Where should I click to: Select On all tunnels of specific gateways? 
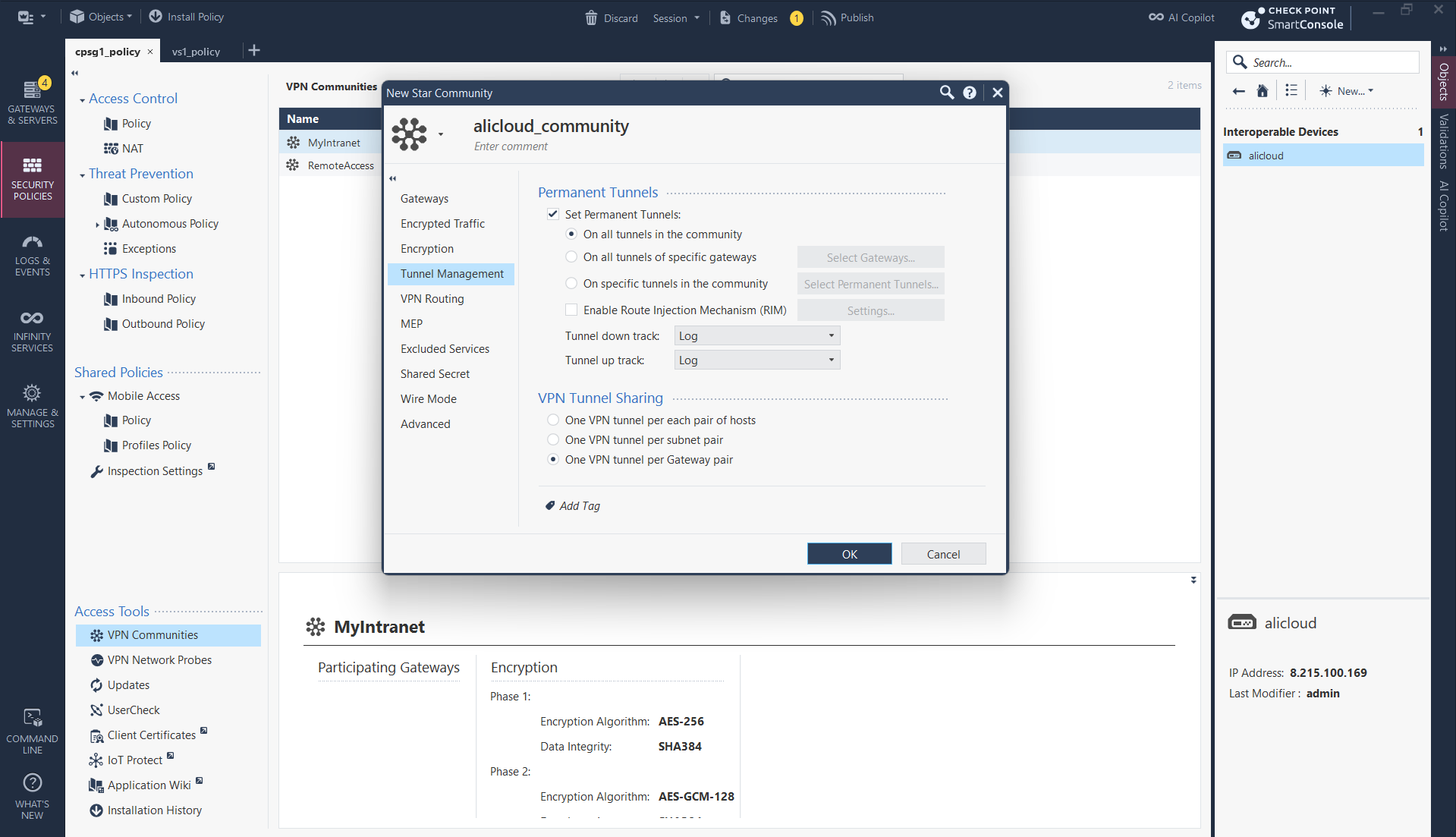(x=571, y=257)
